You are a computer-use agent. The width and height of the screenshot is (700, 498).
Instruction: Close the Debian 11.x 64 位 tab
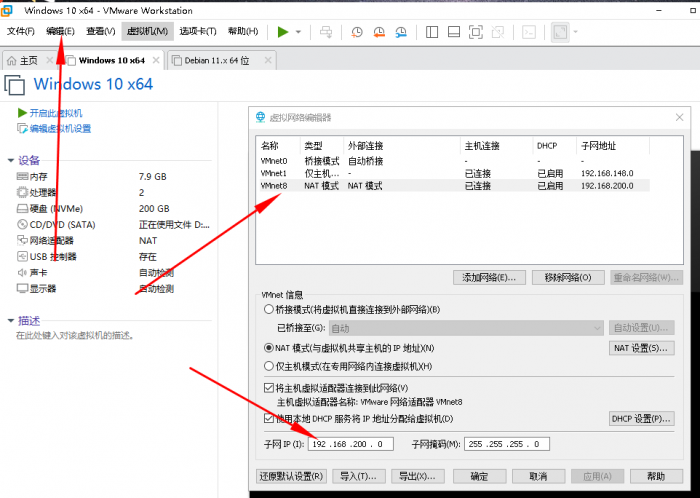coord(268,60)
